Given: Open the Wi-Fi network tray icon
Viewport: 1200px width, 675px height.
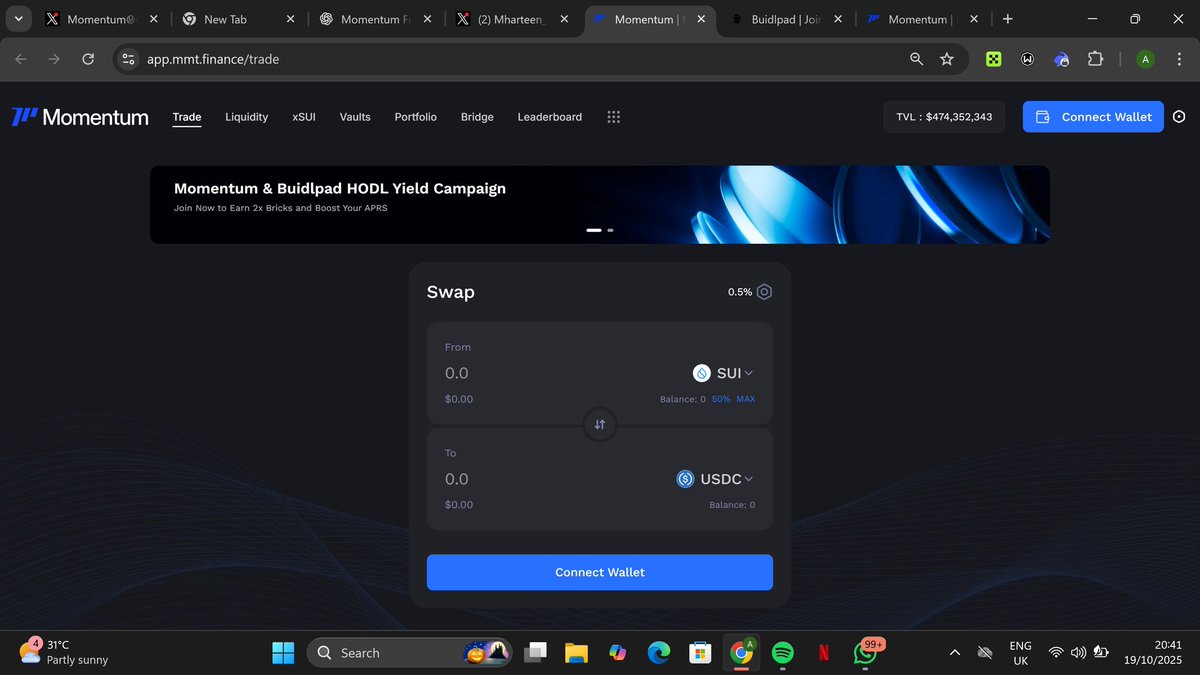Looking at the screenshot, I should [x=1055, y=653].
